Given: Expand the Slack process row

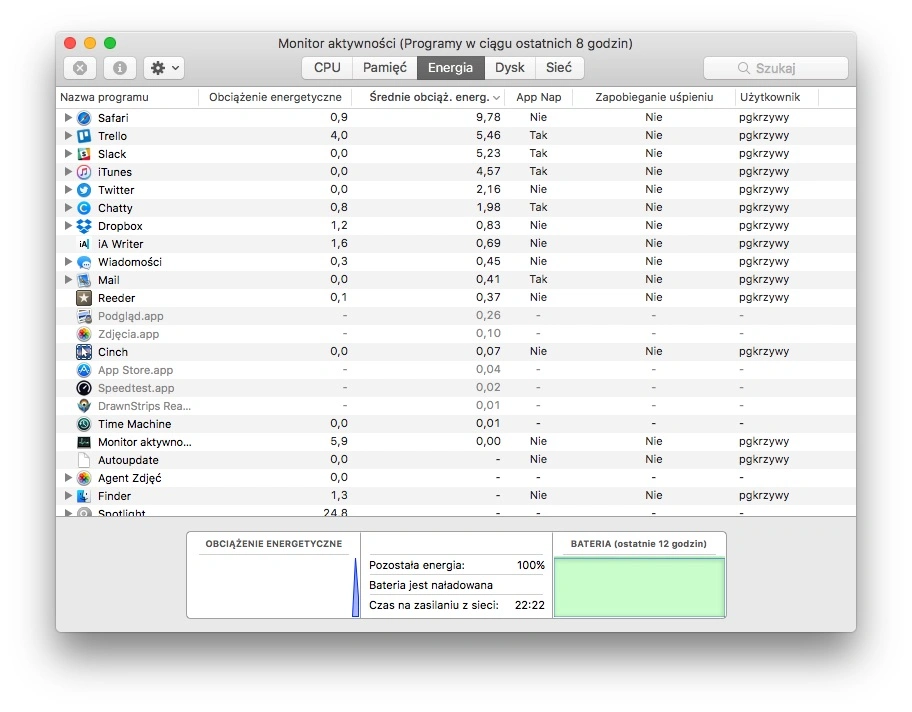Looking at the screenshot, I should 67,154.
